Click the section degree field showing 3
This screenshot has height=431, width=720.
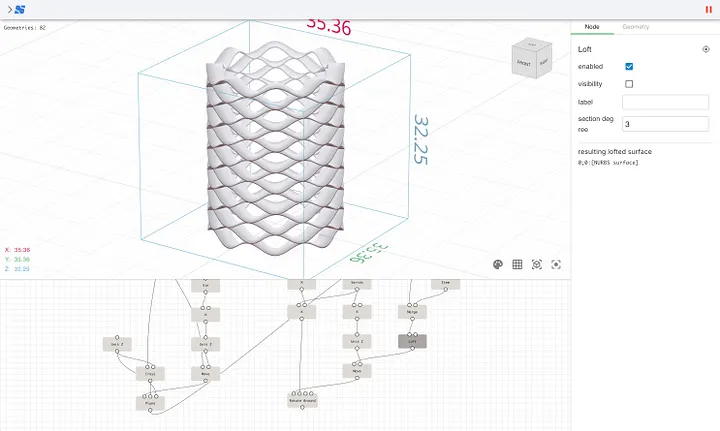(x=665, y=124)
